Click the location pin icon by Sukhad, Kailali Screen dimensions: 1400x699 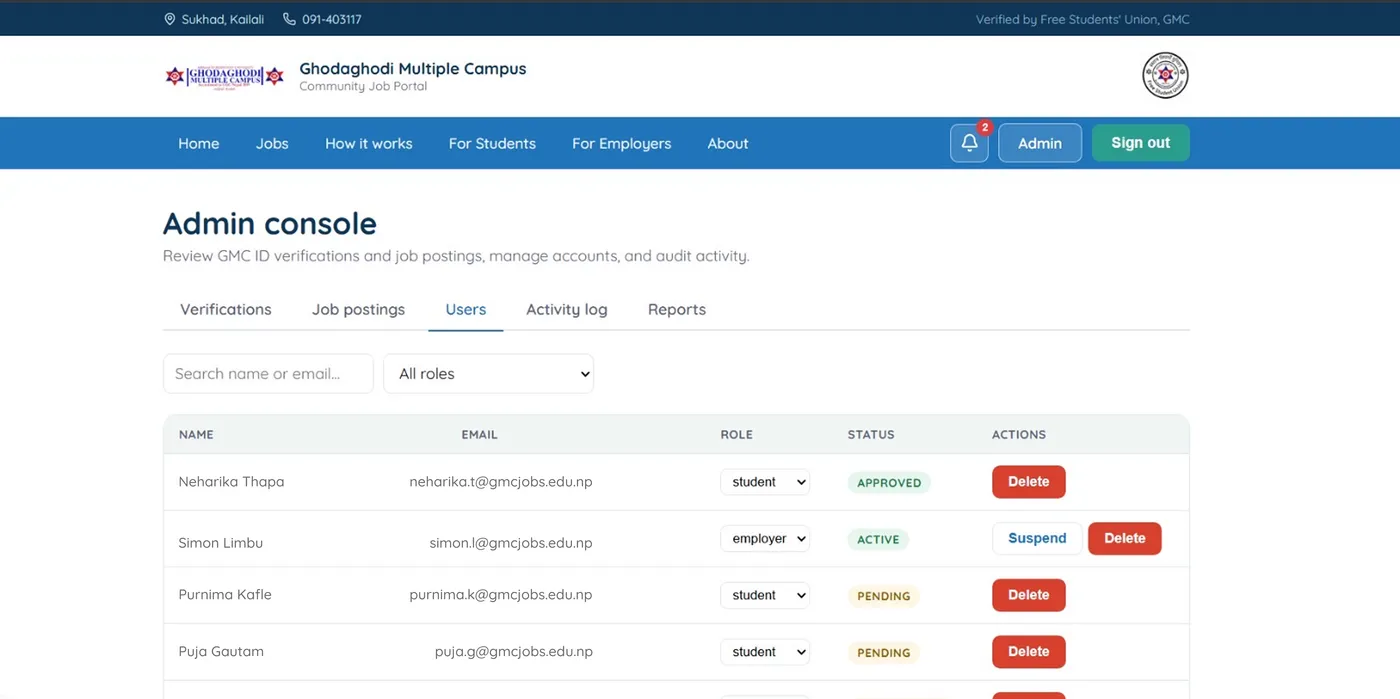170,19
